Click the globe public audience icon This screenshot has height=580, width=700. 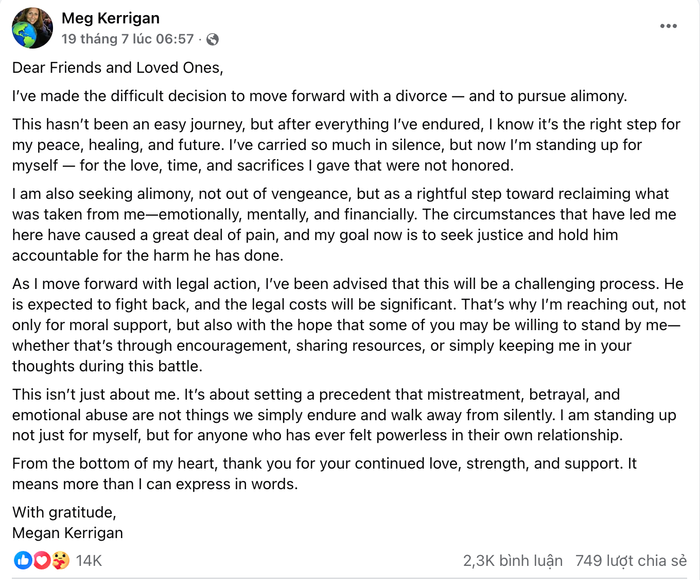212,39
